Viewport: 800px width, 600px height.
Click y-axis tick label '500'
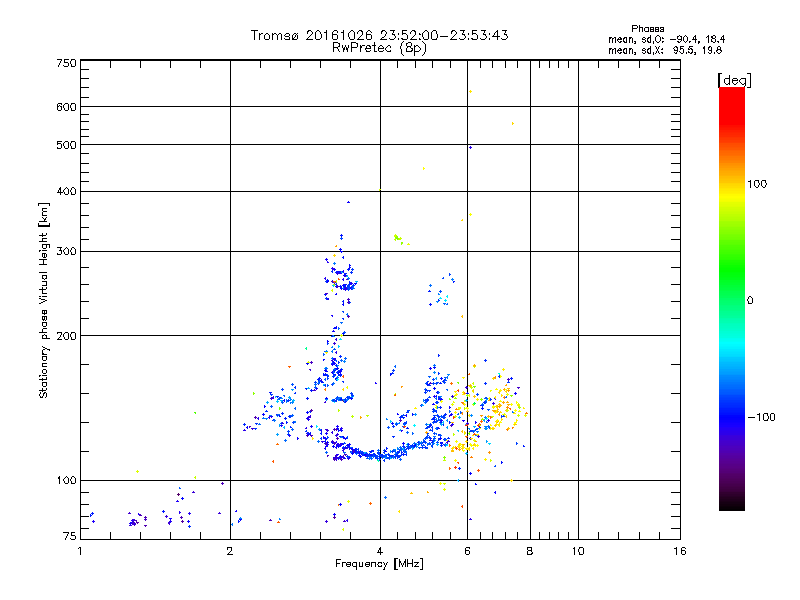tap(67, 145)
